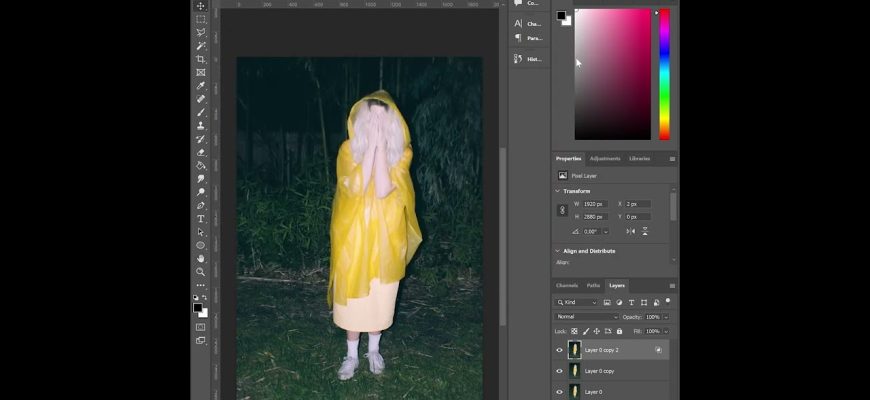This screenshot has height=400, width=870.
Task: Click the rainbow hue slider bar
Action: [664, 74]
